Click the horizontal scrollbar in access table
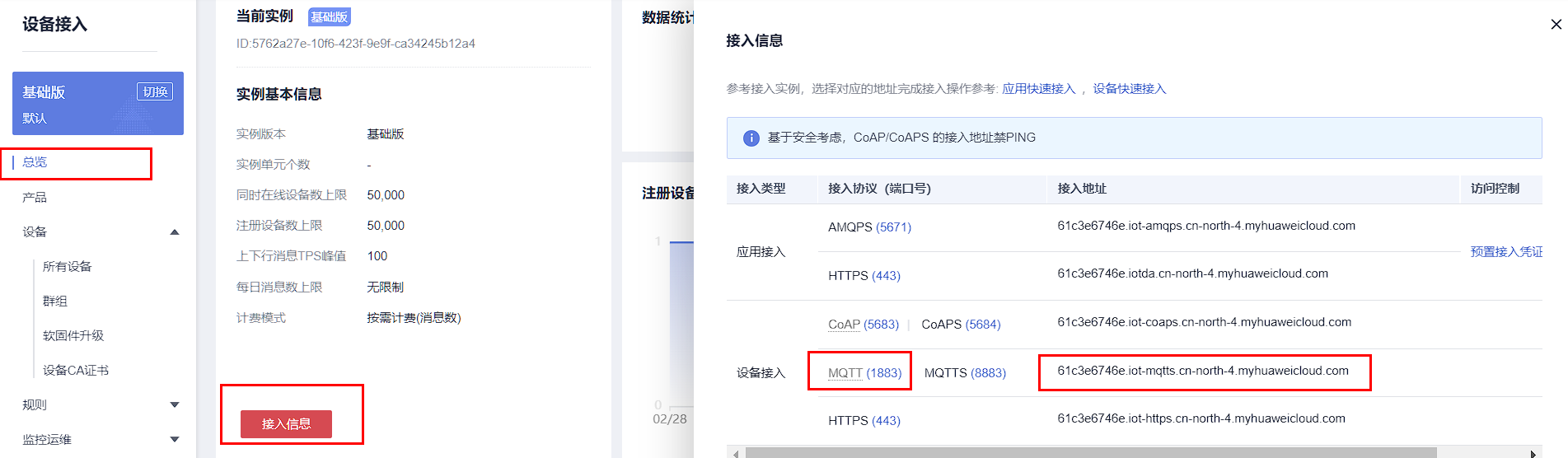 tap(1091, 453)
